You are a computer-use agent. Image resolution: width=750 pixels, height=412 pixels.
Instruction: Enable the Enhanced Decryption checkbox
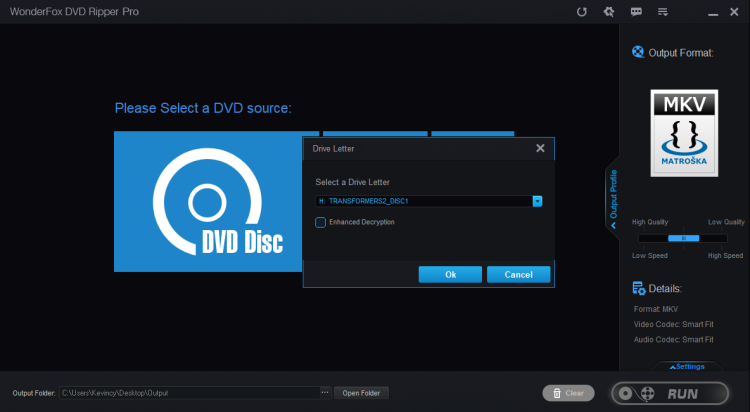click(320, 222)
